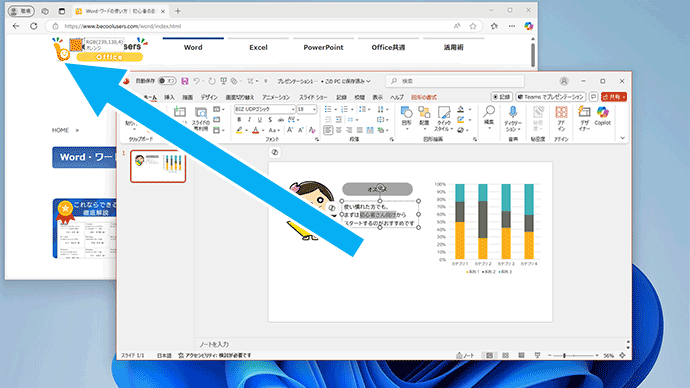690x388 pixels.
Task: Switch to Slide Sorter view in status bar
Action: click(505, 355)
